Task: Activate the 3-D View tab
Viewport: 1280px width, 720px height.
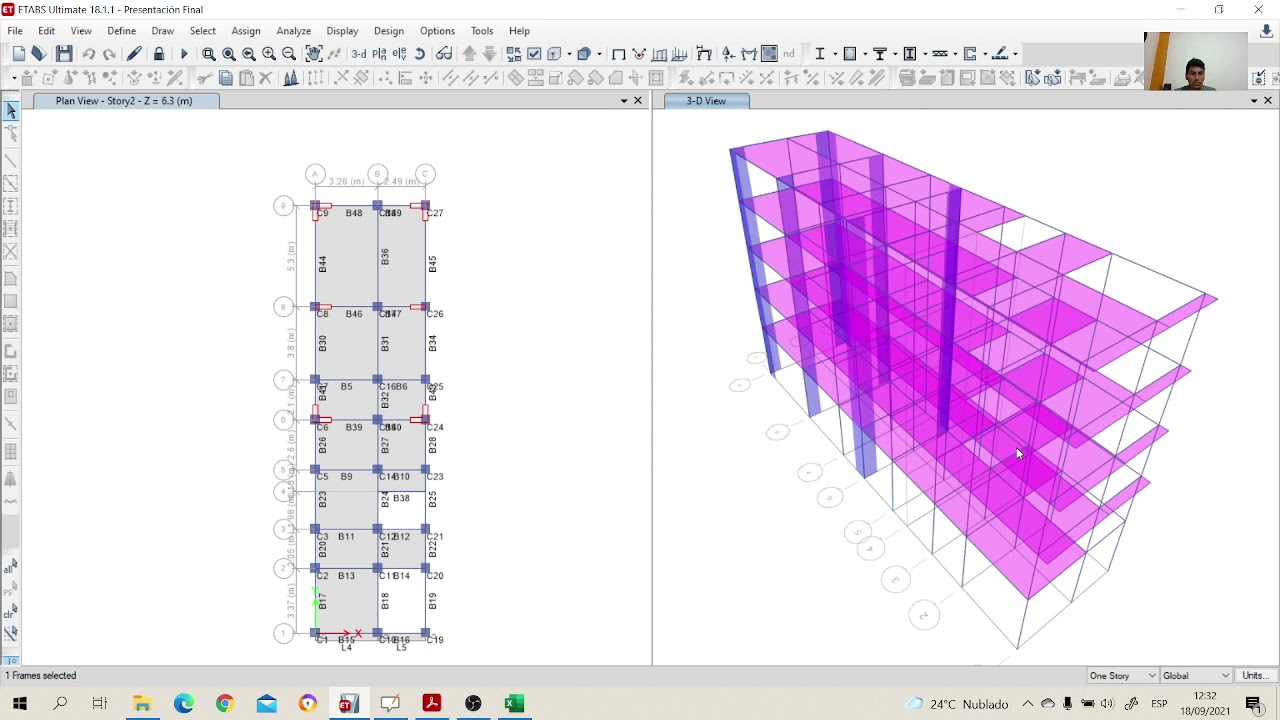Action: pos(706,101)
